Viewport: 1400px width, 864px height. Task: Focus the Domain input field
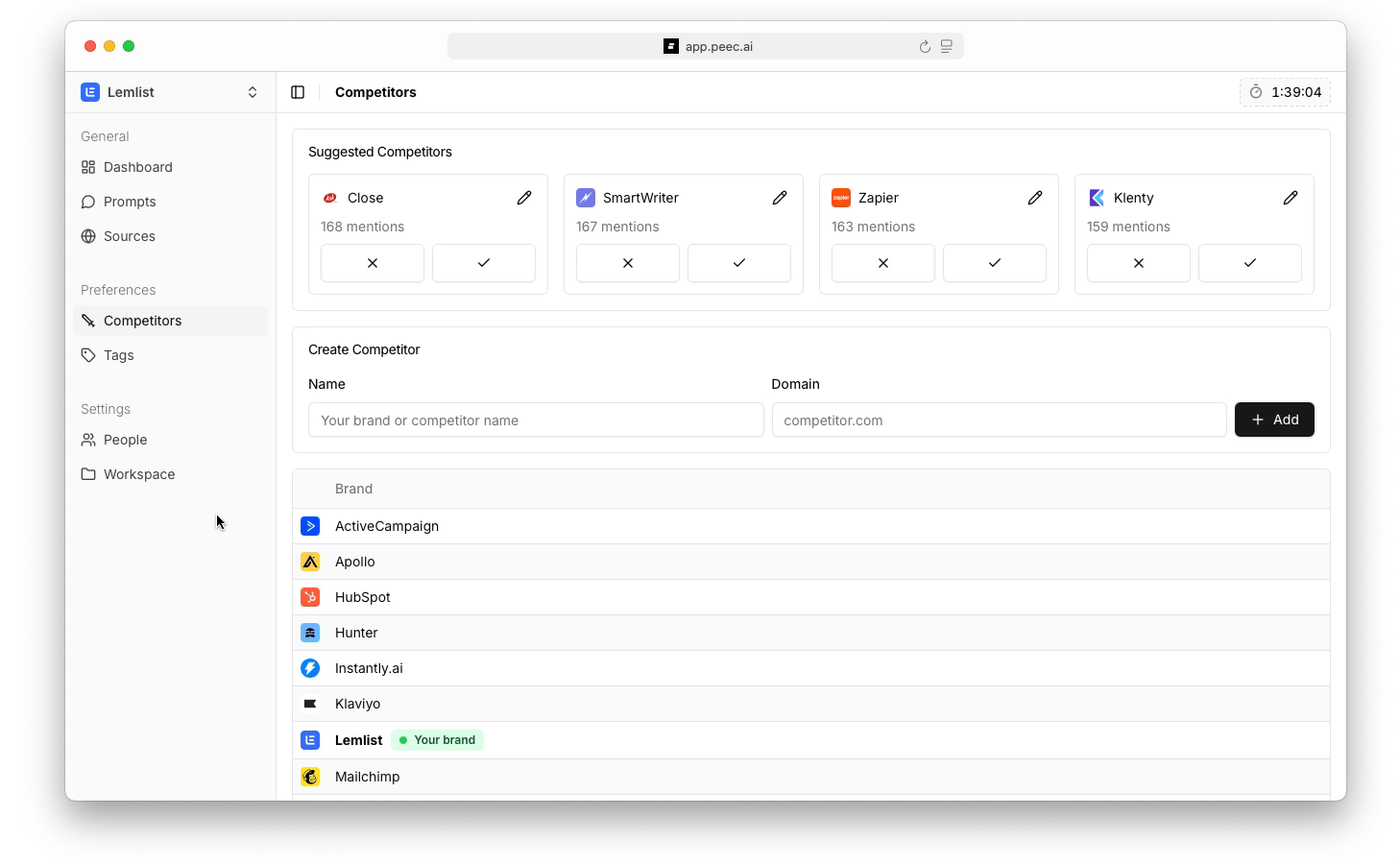pos(999,420)
